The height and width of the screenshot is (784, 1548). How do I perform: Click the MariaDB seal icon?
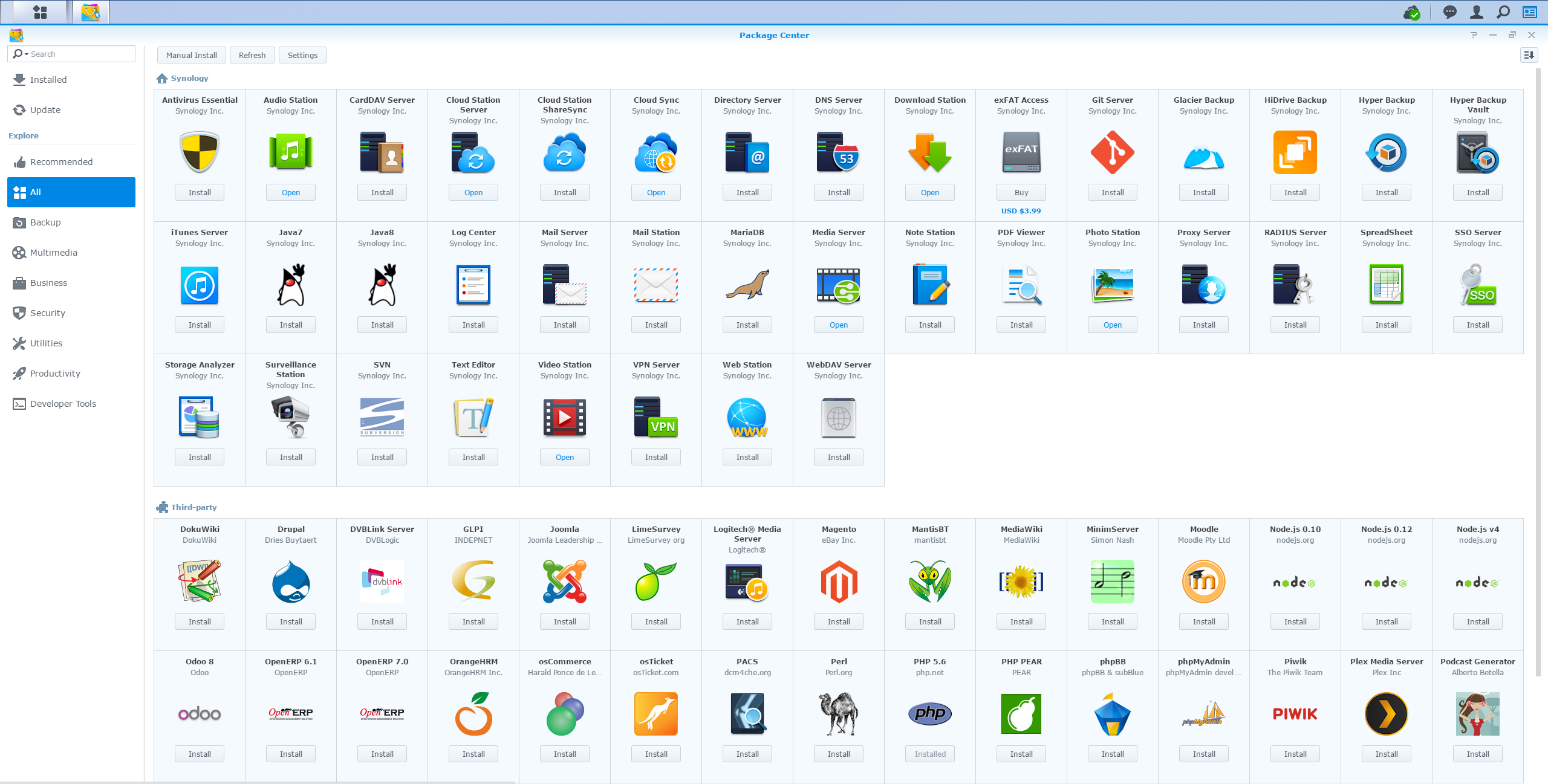click(x=747, y=285)
